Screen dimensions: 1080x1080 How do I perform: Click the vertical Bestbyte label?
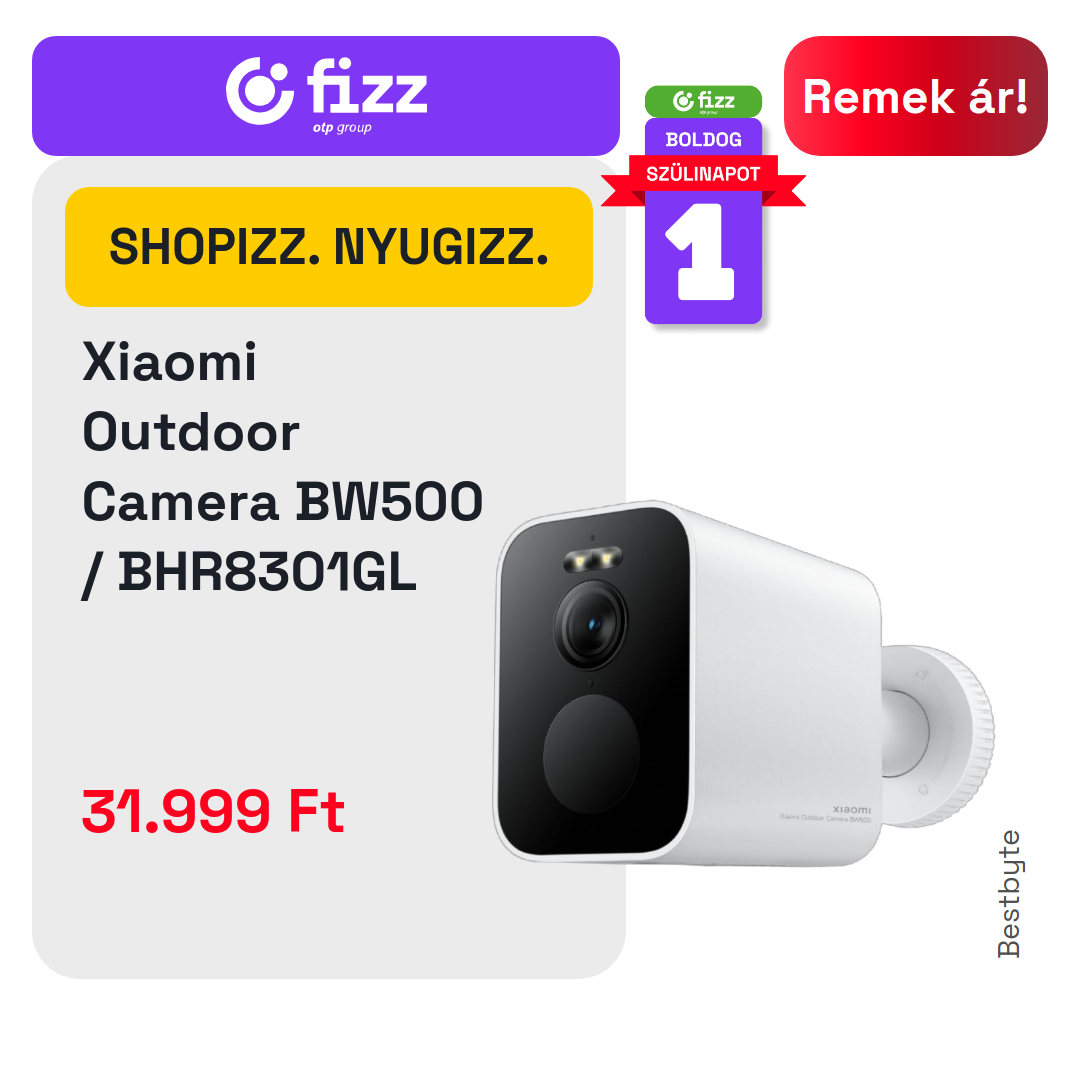click(1008, 893)
